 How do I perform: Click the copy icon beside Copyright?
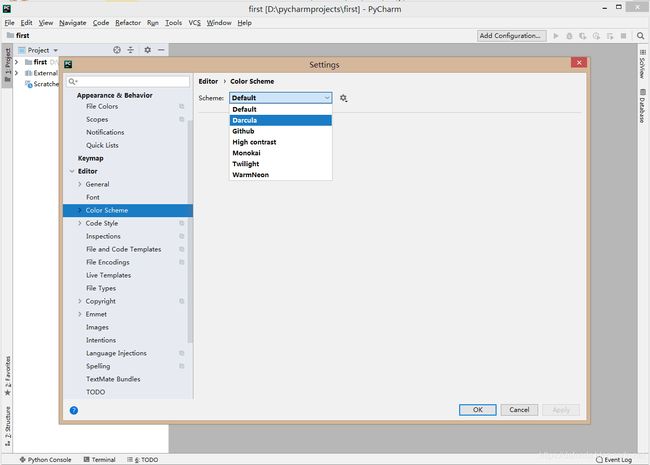182,301
